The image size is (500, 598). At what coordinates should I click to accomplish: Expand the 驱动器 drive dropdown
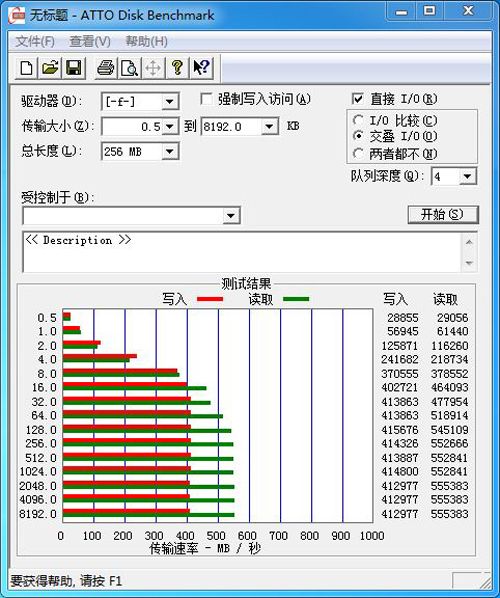(x=169, y=102)
